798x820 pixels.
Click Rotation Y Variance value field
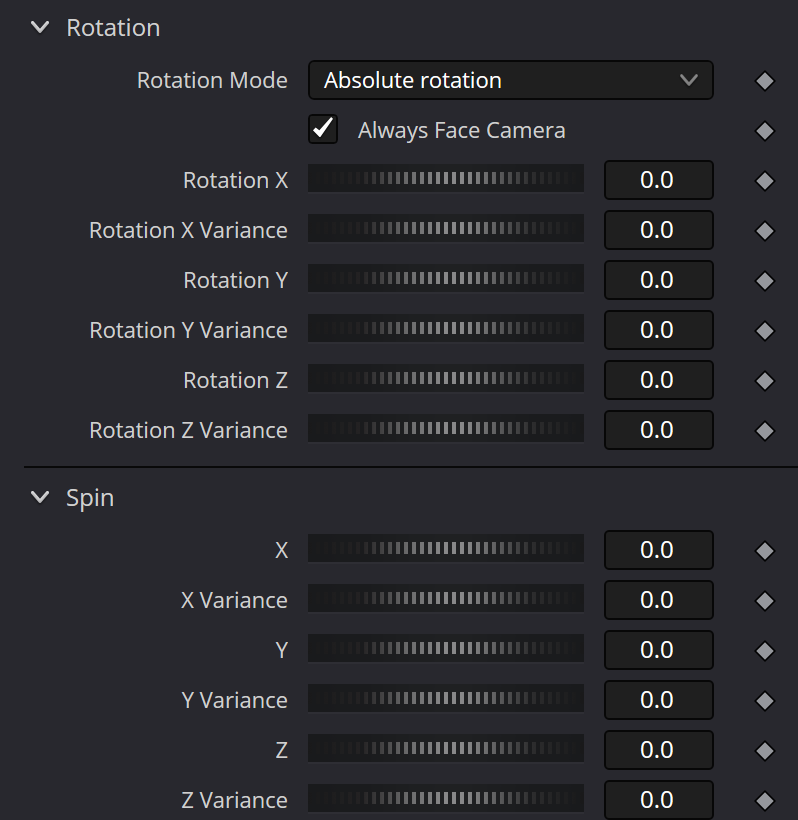tap(659, 330)
